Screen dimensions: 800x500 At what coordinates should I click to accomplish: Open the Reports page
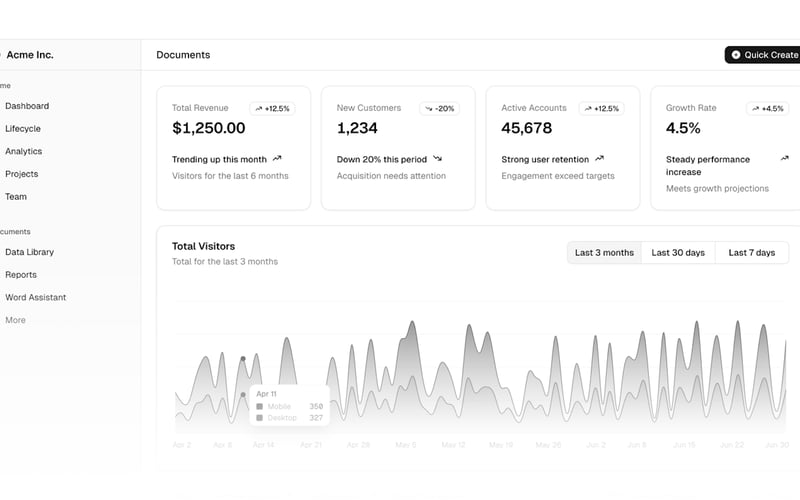[x=21, y=274]
